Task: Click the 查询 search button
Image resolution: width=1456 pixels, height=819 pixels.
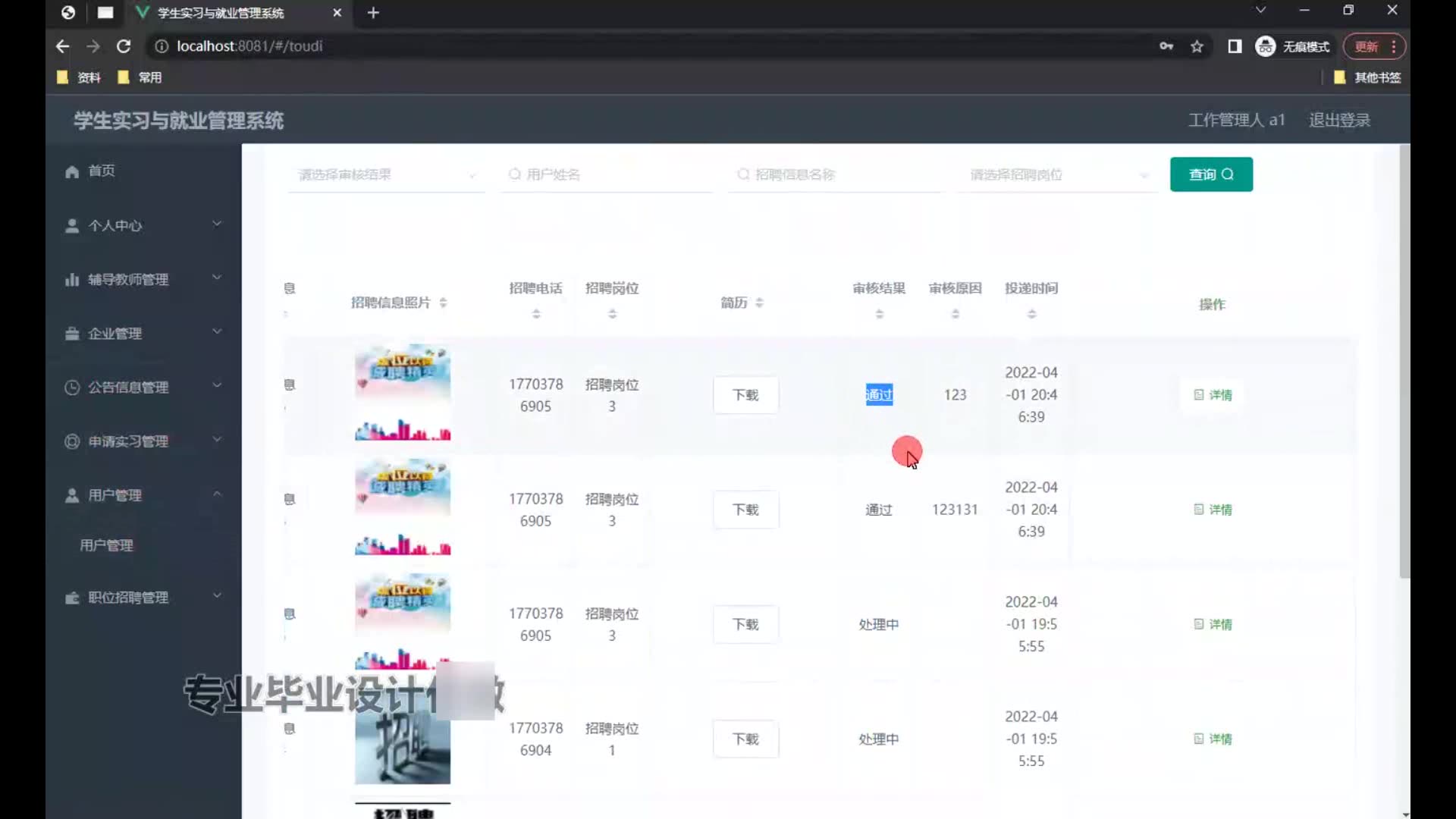Action: [x=1210, y=174]
